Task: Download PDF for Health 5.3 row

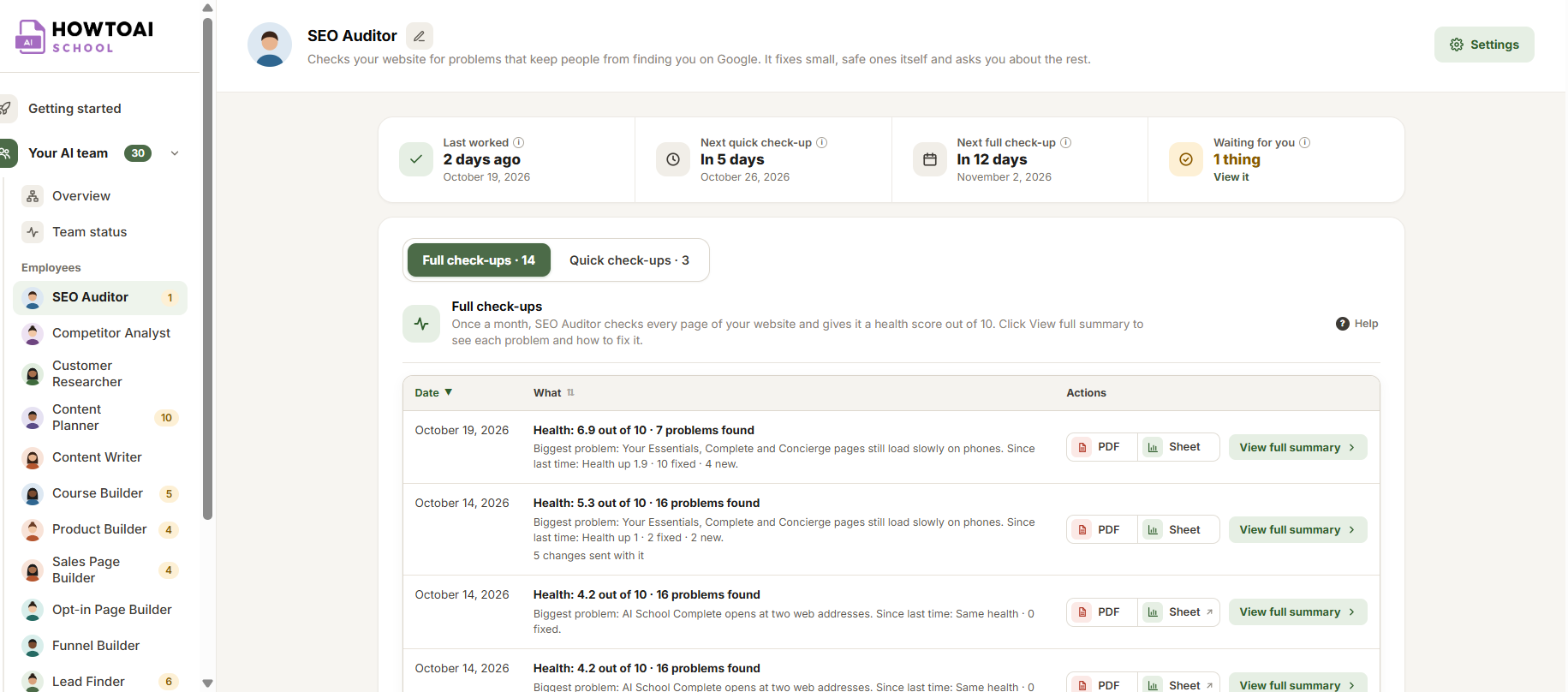Action: (x=1102, y=530)
